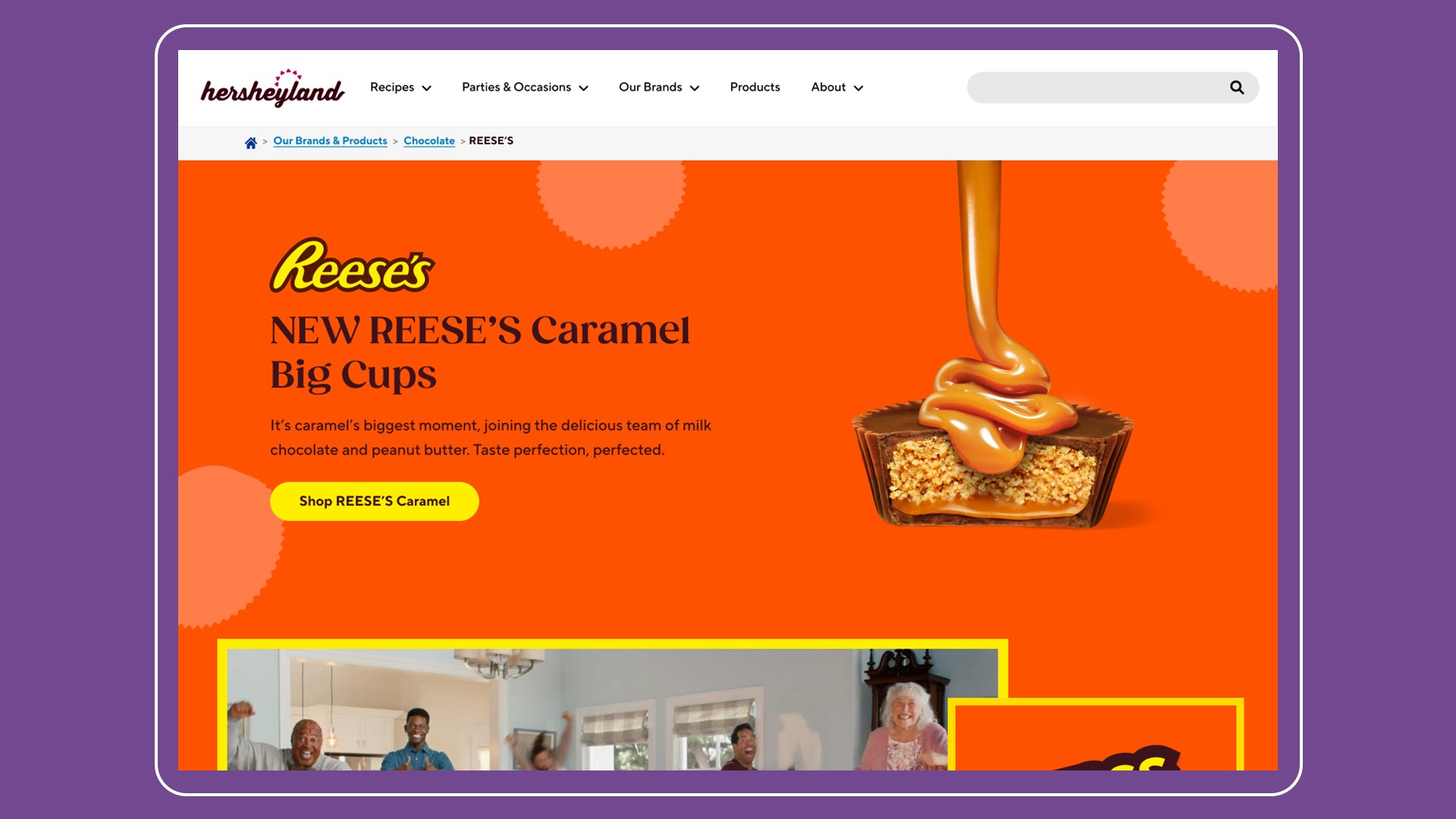
Task: Click the Chocolate breadcrumb link
Action: tap(429, 141)
